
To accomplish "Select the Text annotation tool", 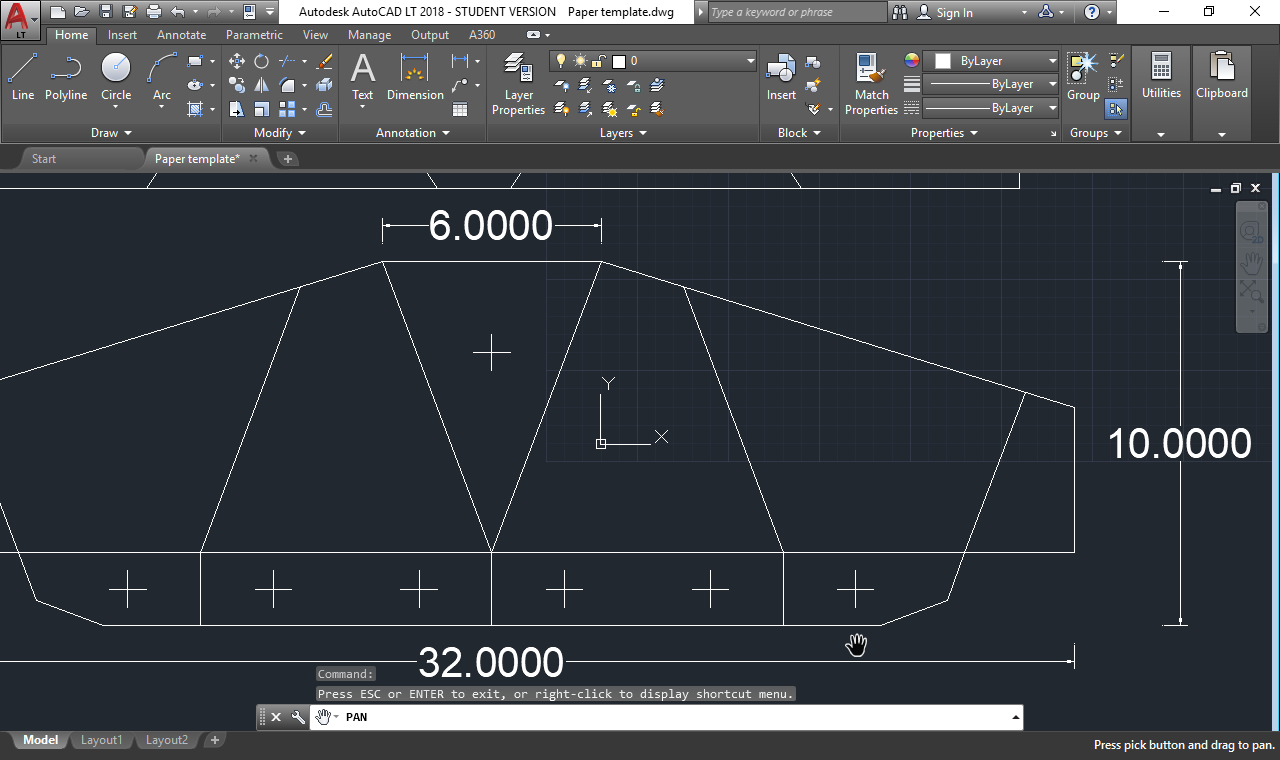I will 362,78.
